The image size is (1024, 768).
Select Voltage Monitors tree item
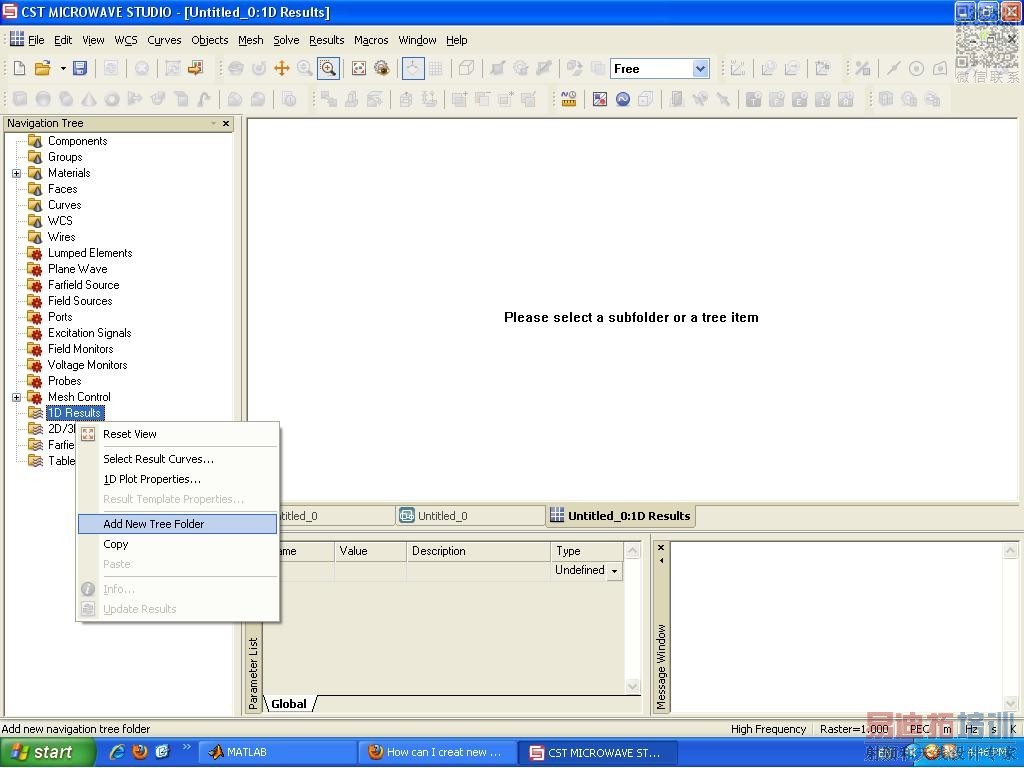pos(88,365)
